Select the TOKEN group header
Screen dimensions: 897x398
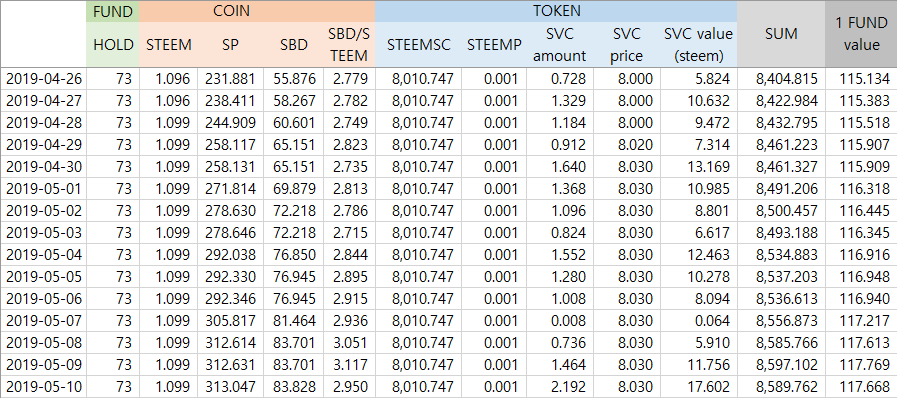[x=556, y=11]
